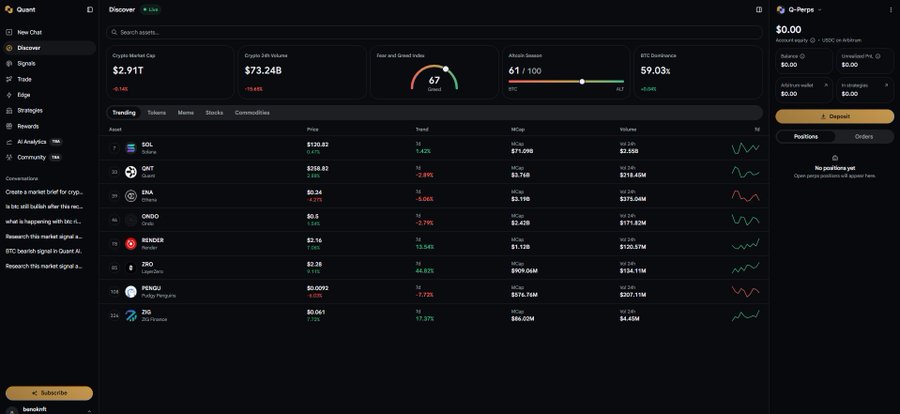Open the In strategies arrow icon

coord(887,85)
